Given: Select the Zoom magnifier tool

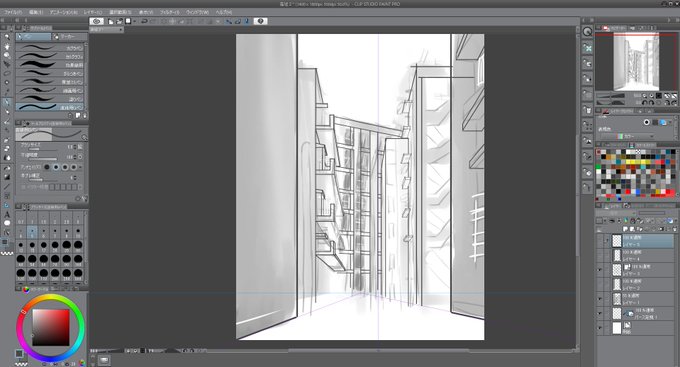Looking at the screenshot, I should tap(7, 36).
